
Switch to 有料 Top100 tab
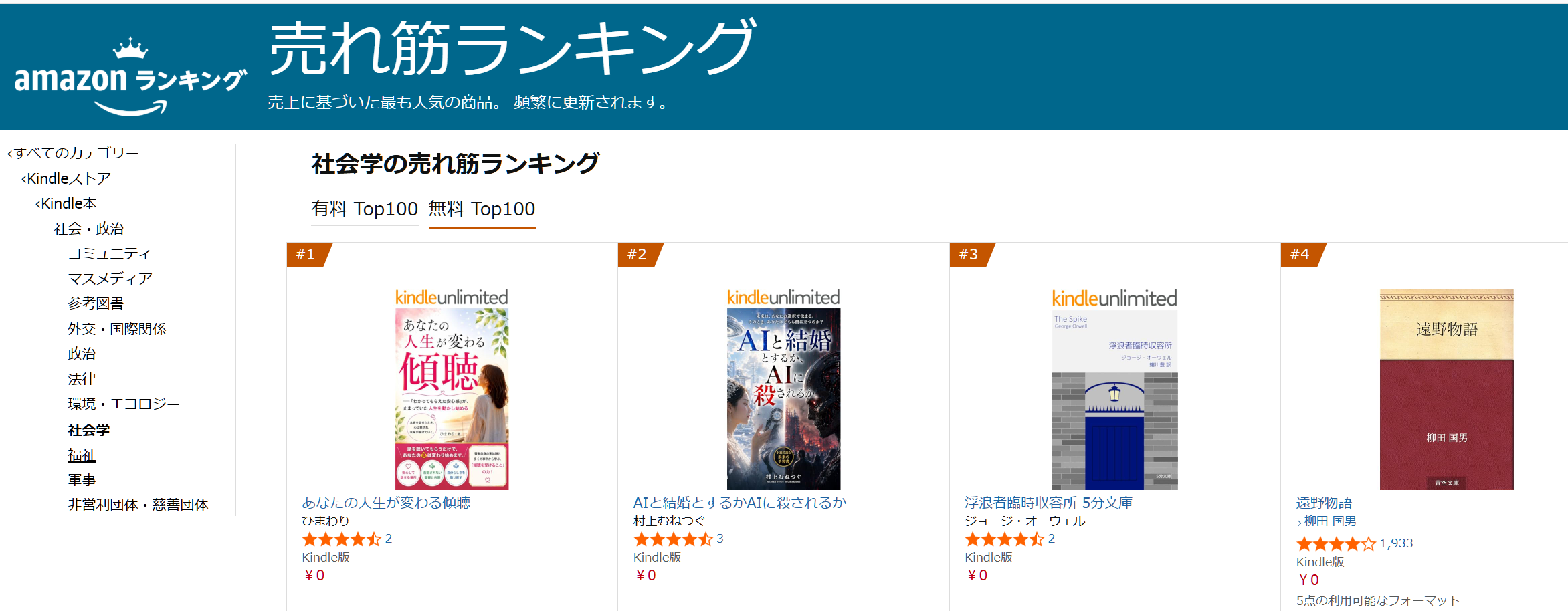(365, 209)
